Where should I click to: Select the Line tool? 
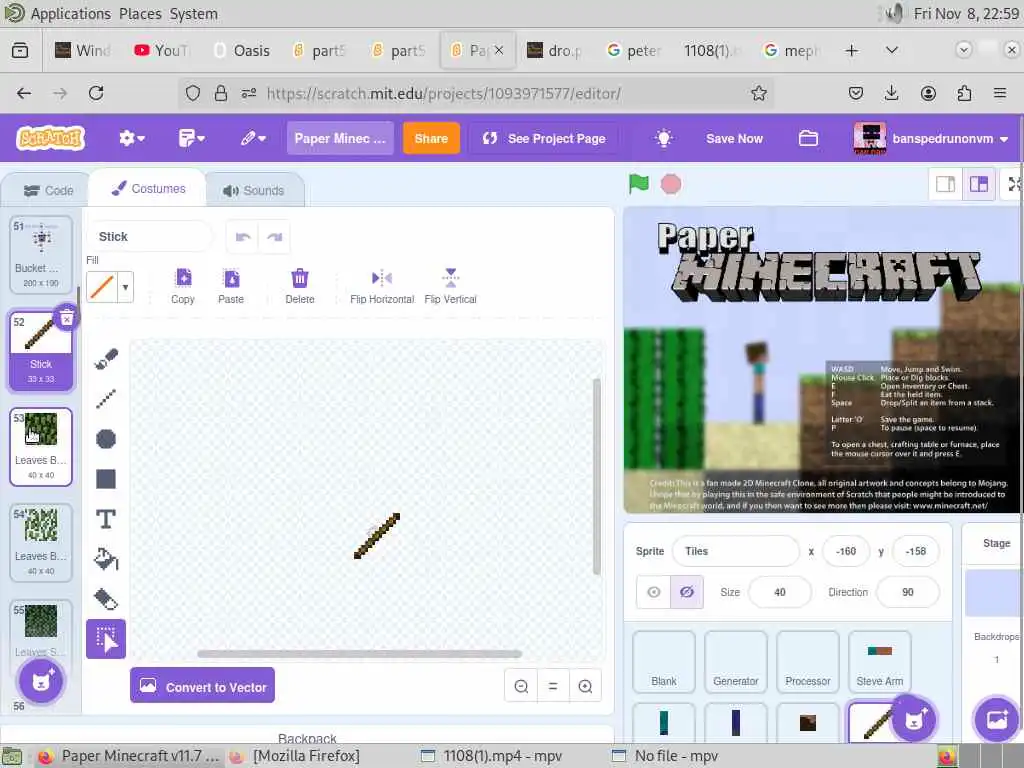(x=106, y=398)
